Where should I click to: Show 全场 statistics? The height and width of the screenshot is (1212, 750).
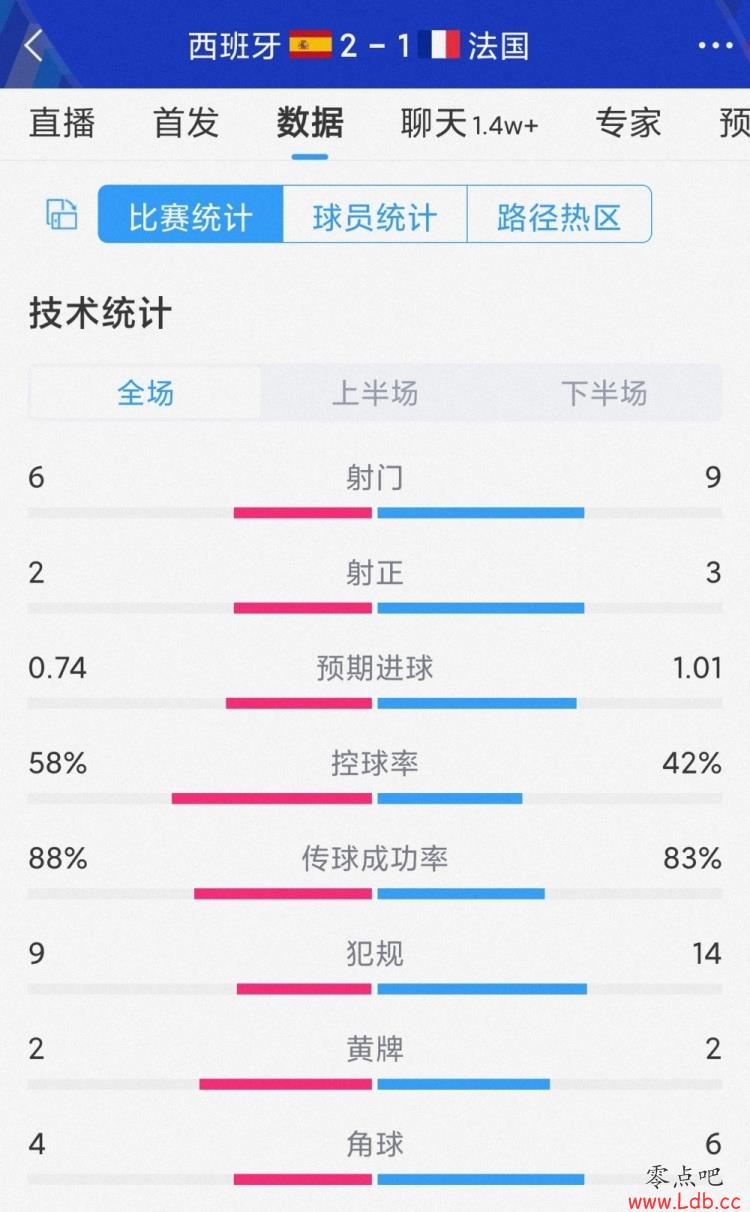pyautogui.click(x=146, y=392)
